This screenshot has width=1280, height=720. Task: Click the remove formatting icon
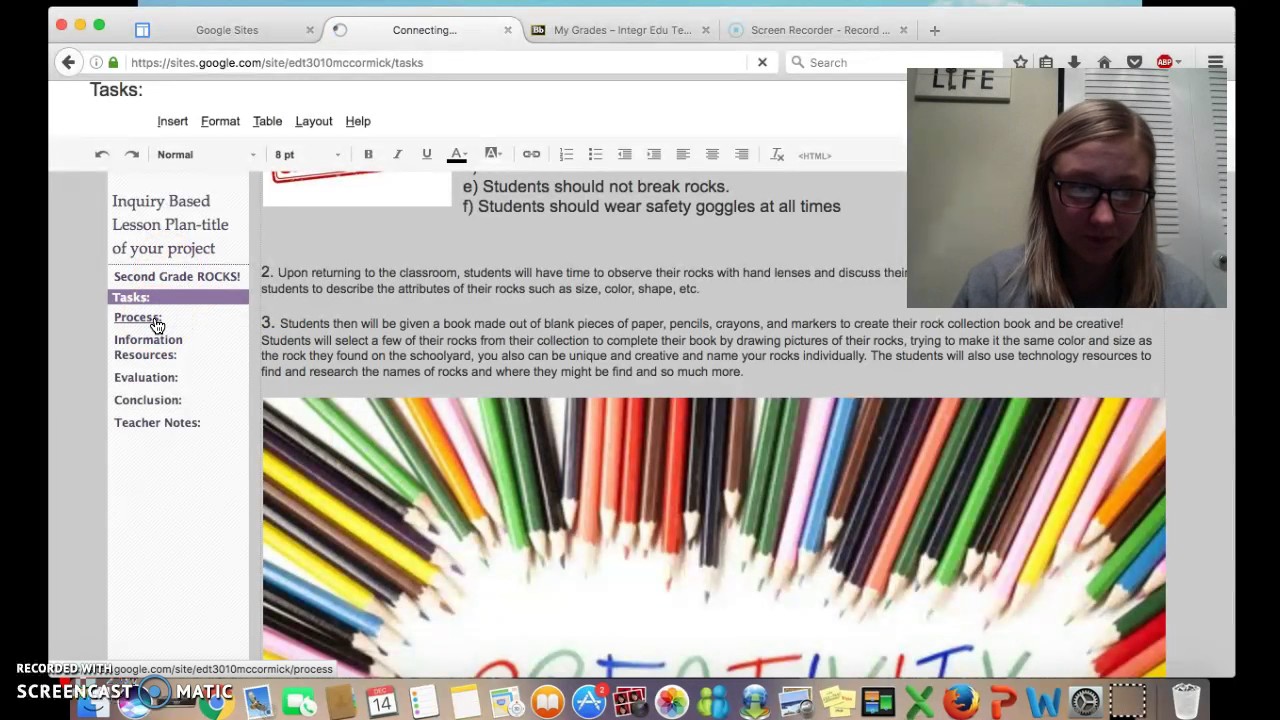tap(777, 155)
